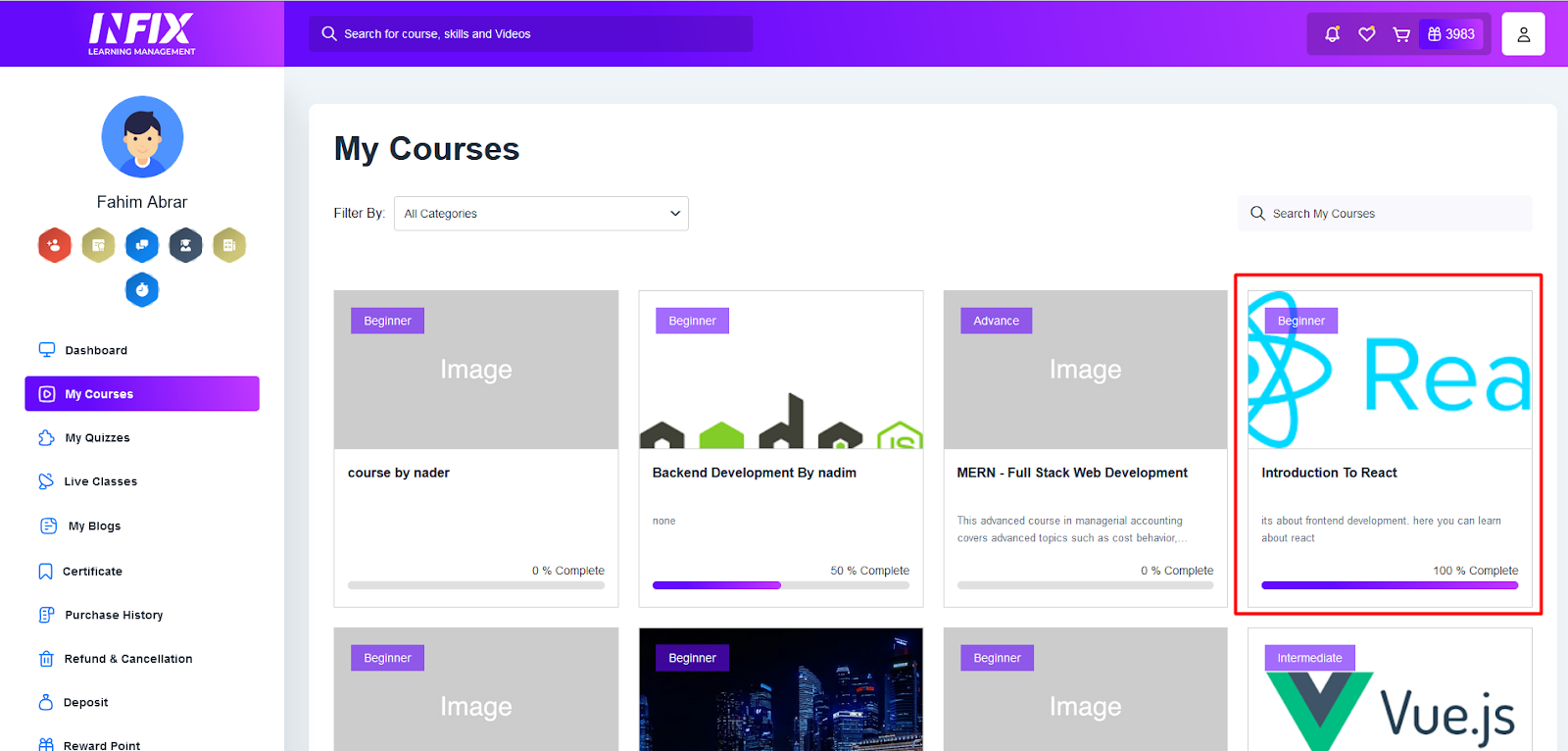Image resolution: width=1568 pixels, height=751 pixels.
Task: Open the wishlist heart icon
Action: coord(1367,34)
